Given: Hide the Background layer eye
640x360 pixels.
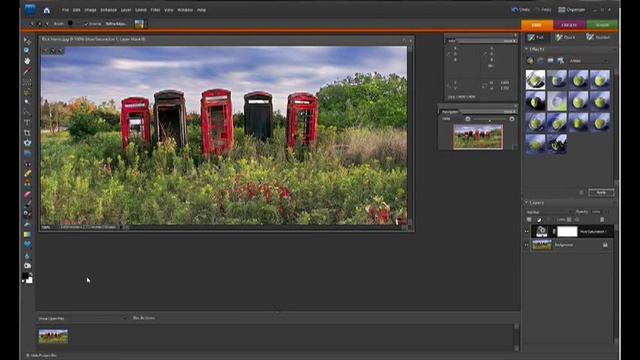Looking at the screenshot, I should coord(527,245).
